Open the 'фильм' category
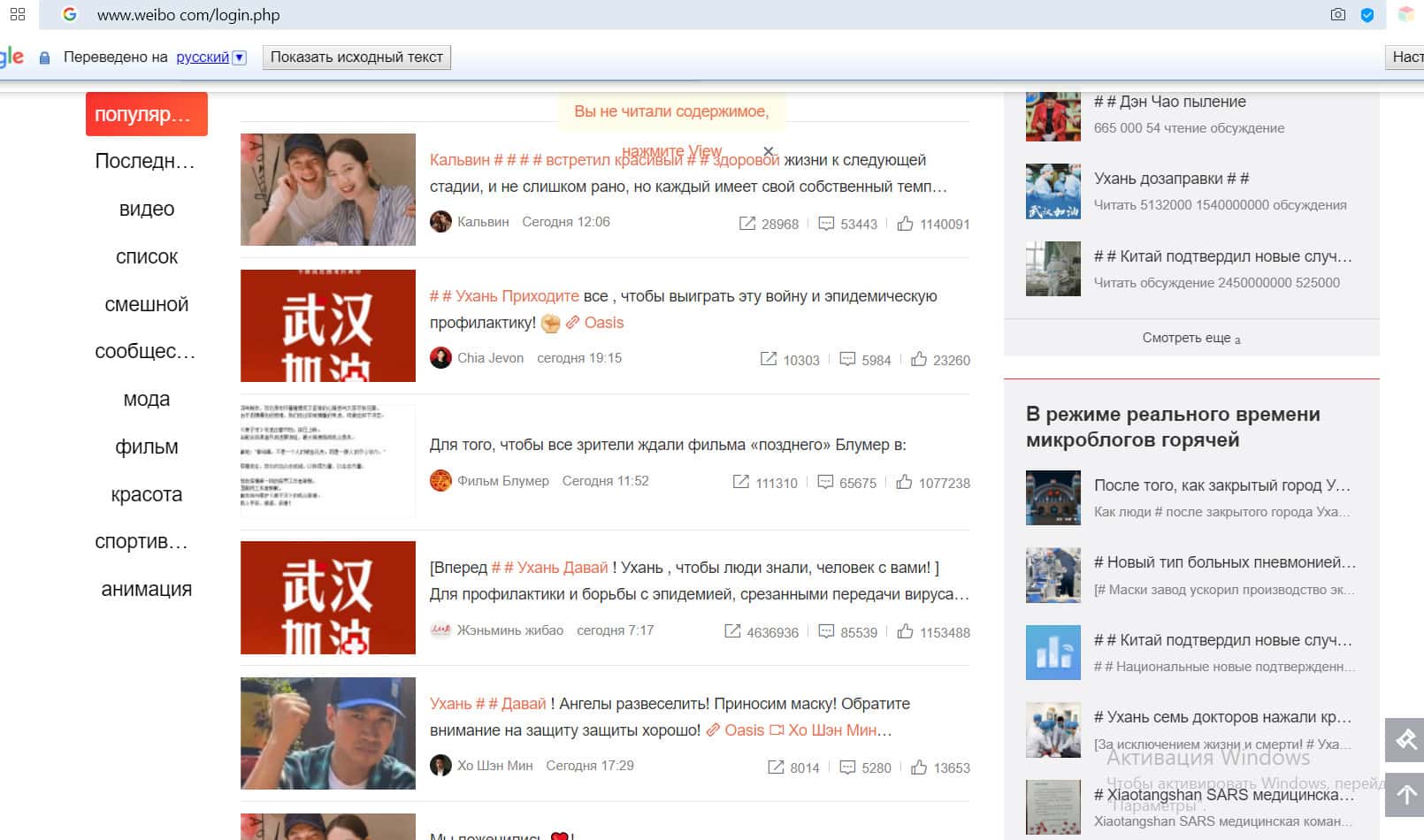This screenshot has height=840, width=1424. pos(147,447)
